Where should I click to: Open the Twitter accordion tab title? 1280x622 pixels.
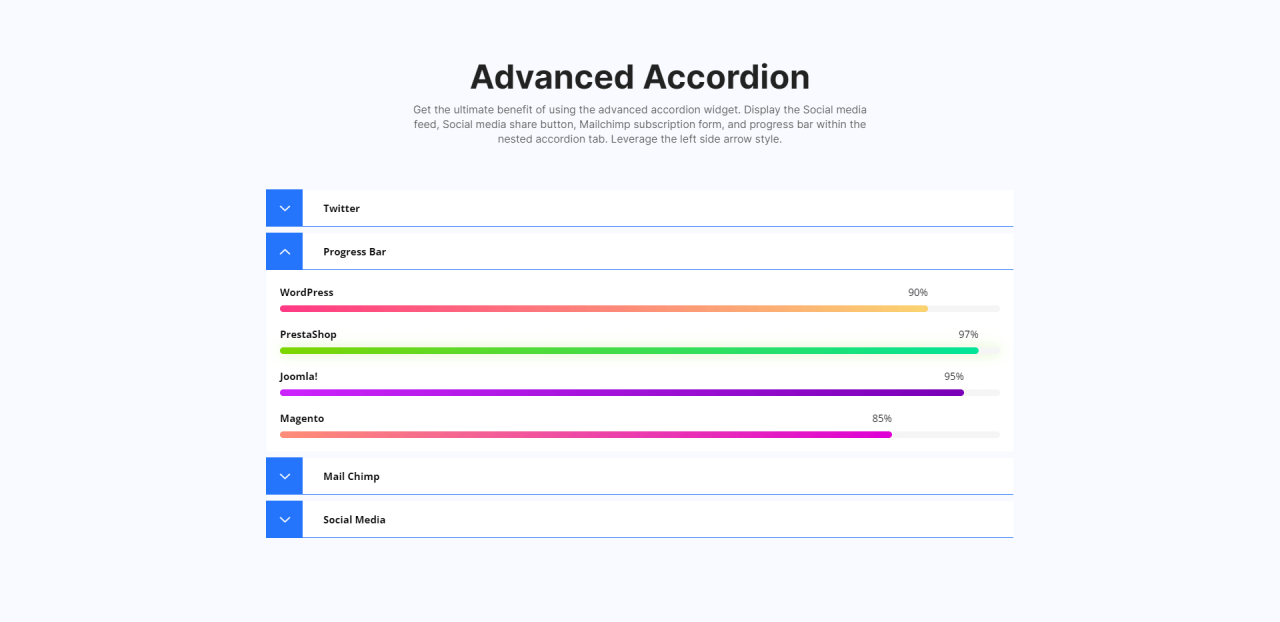pos(341,209)
